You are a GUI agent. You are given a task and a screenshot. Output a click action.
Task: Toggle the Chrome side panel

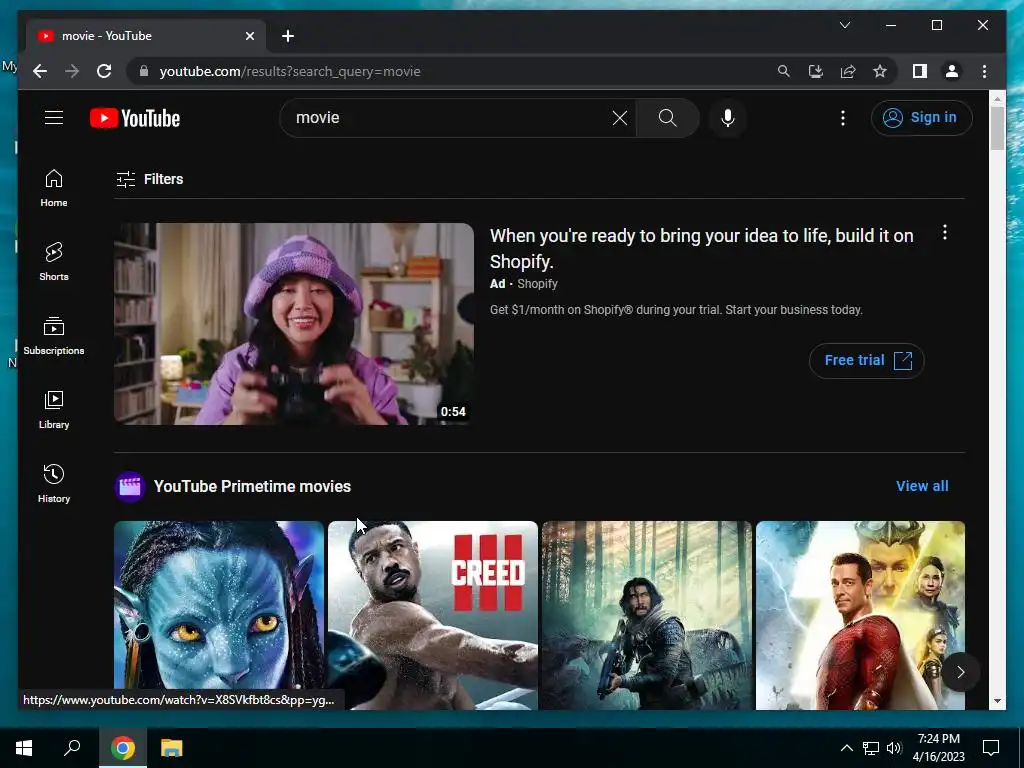click(x=920, y=71)
